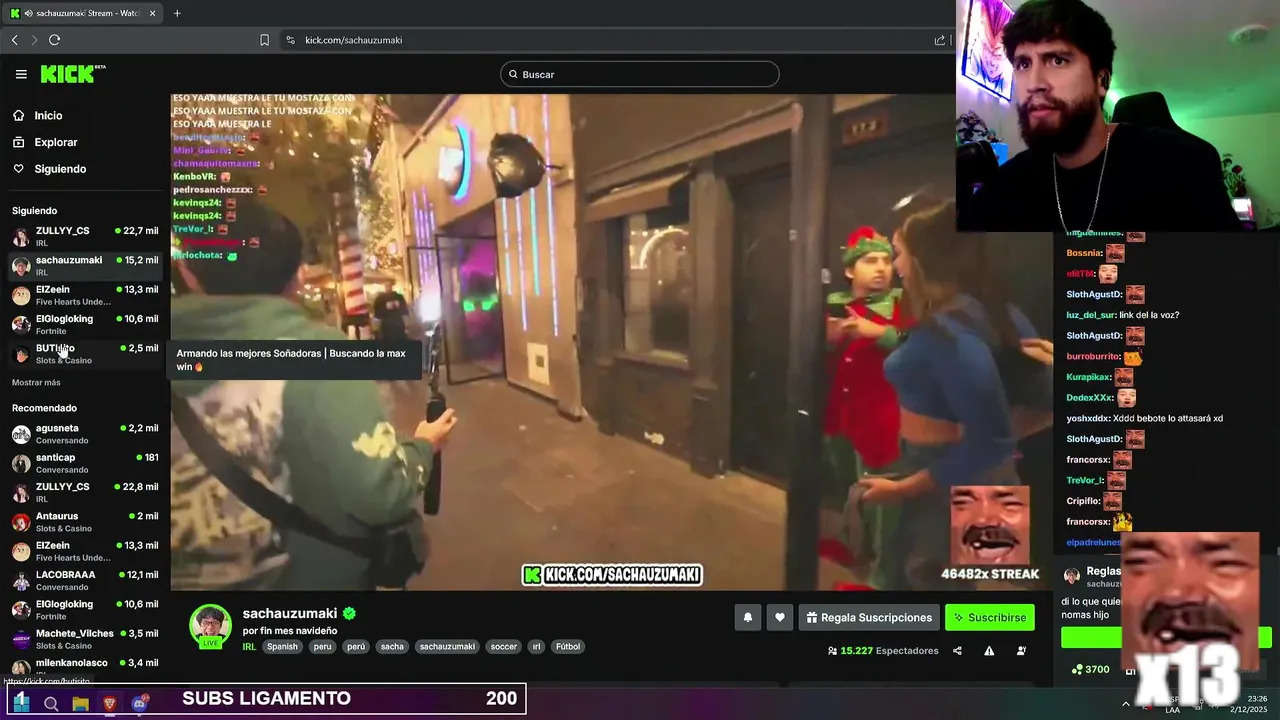The image size is (1280, 720).
Task: Reload the page with refresh icon
Action: 54,40
